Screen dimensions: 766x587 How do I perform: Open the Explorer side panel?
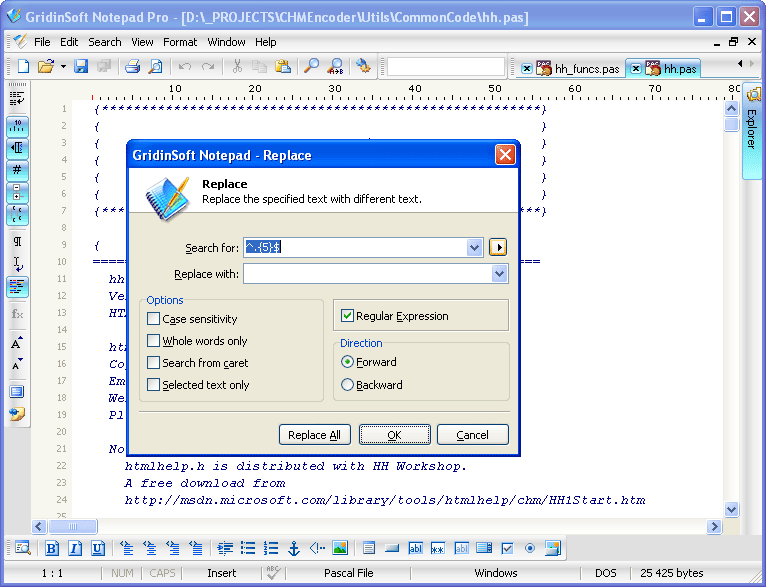click(752, 131)
